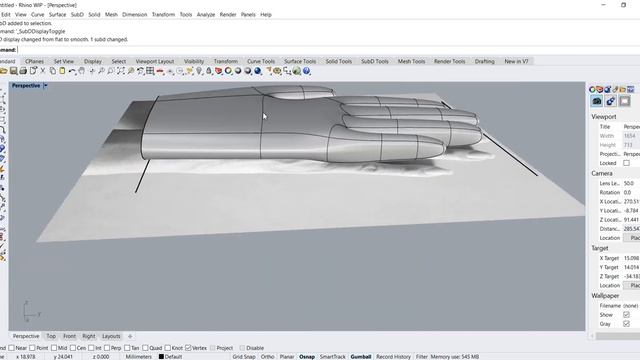
Task: Toggle the Locked viewport checkbox
Action: pyautogui.click(x=626, y=163)
